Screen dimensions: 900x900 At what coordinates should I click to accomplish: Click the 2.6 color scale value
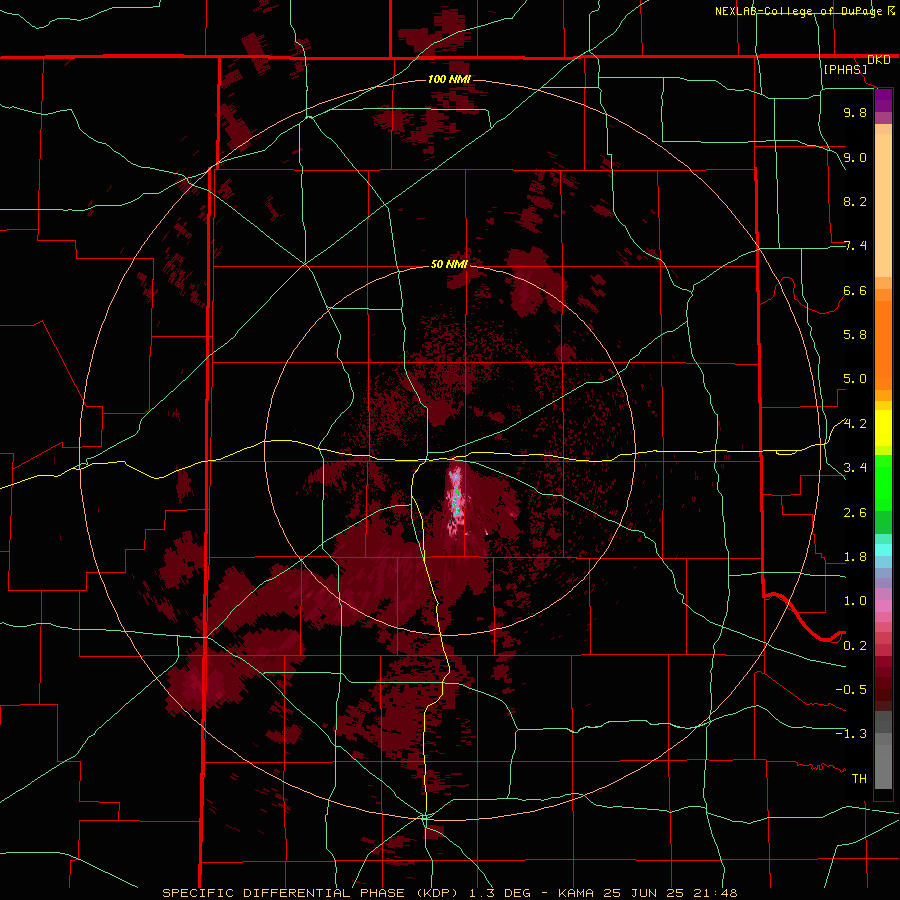click(855, 513)
